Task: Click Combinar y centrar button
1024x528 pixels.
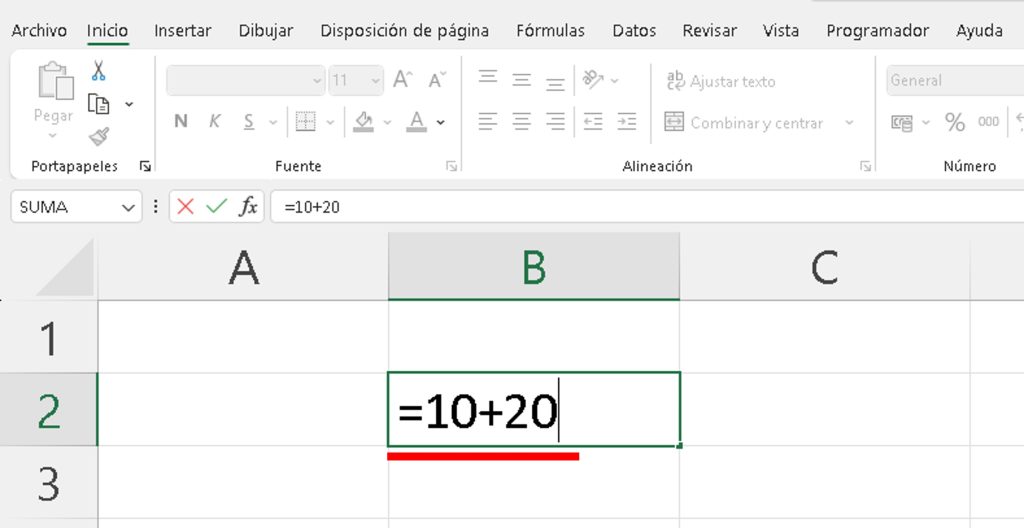Action: (745, 123)
